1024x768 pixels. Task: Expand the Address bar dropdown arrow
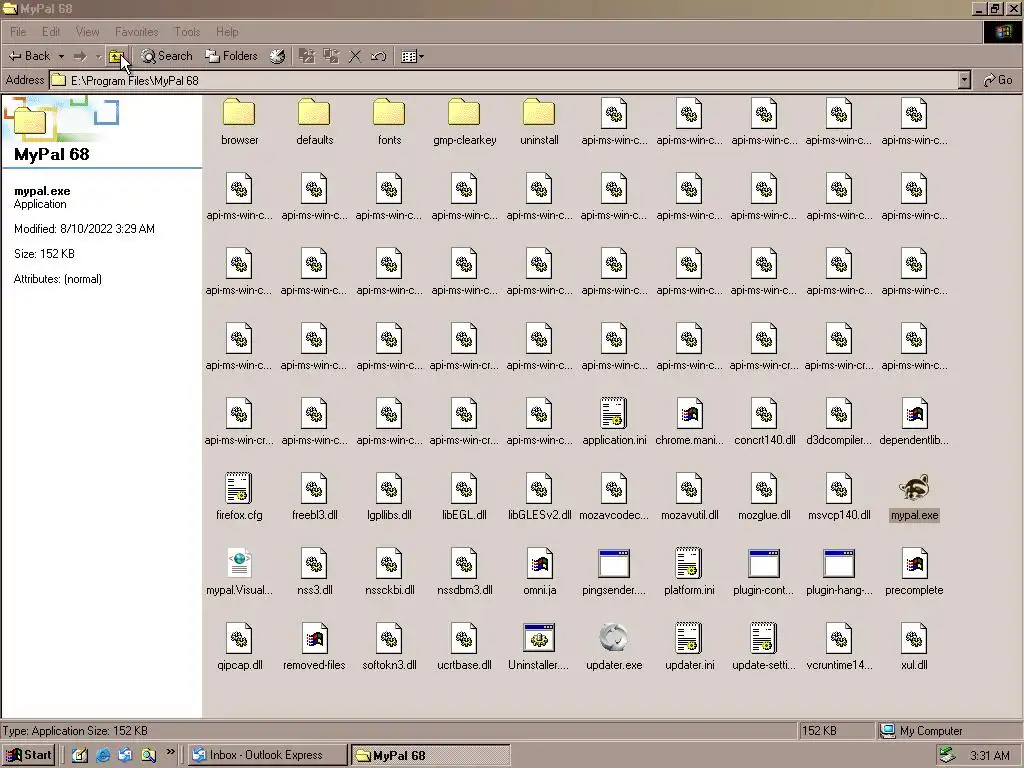(x=964, y=80)
